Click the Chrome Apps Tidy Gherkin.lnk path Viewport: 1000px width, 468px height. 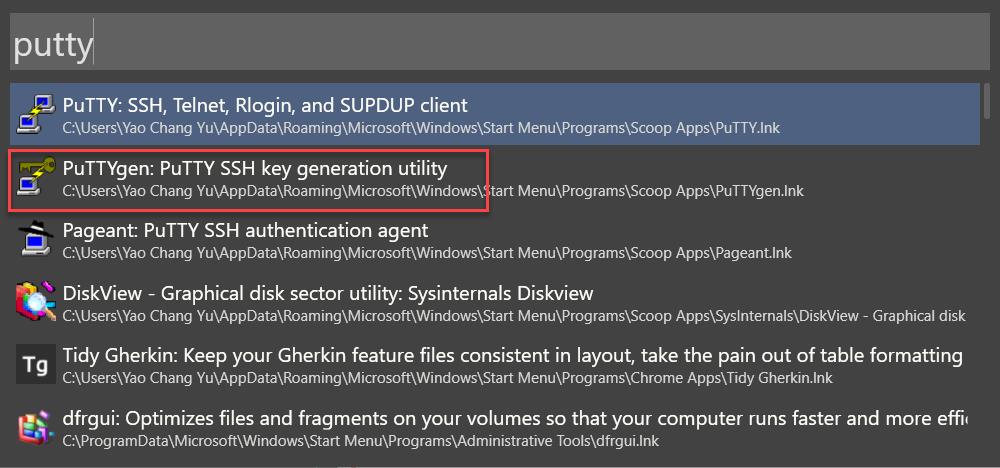pyautogui.click(x=448, y=379)
